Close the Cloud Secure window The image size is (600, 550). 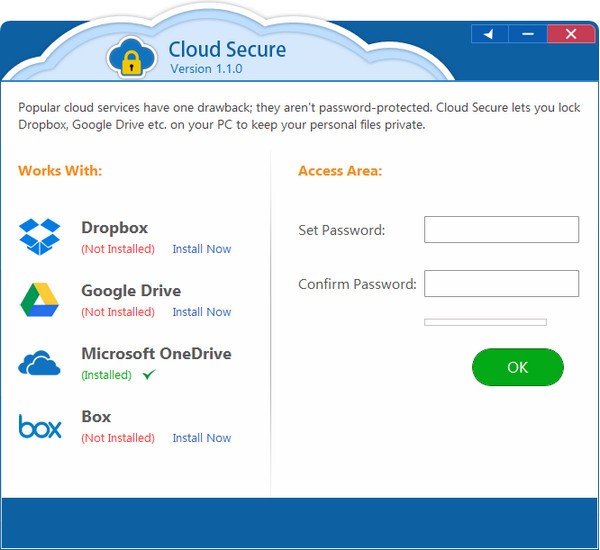[570, 34]
